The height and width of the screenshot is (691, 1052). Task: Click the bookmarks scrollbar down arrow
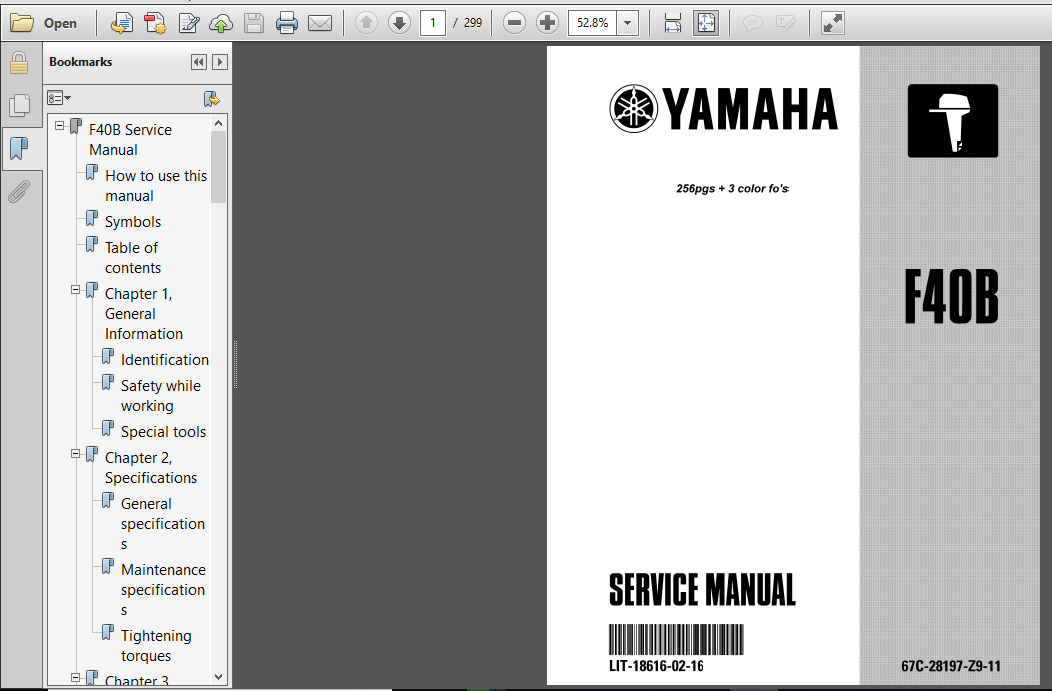pos(218,677)
